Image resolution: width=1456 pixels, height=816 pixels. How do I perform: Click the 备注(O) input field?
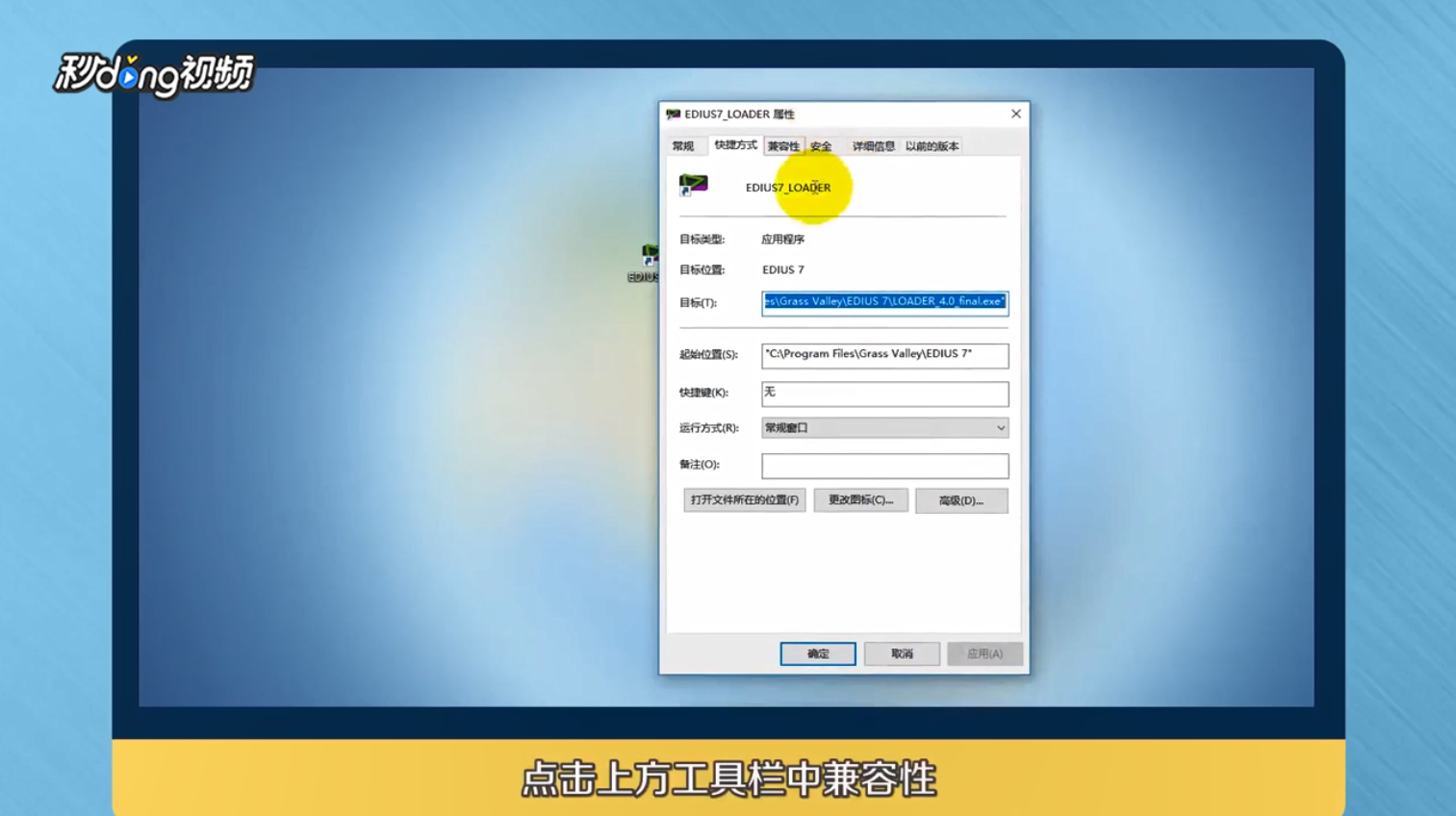point(884,466)
